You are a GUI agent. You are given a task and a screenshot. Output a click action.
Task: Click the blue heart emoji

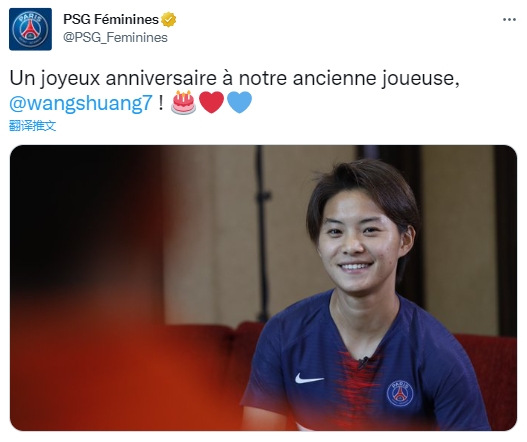239,102
